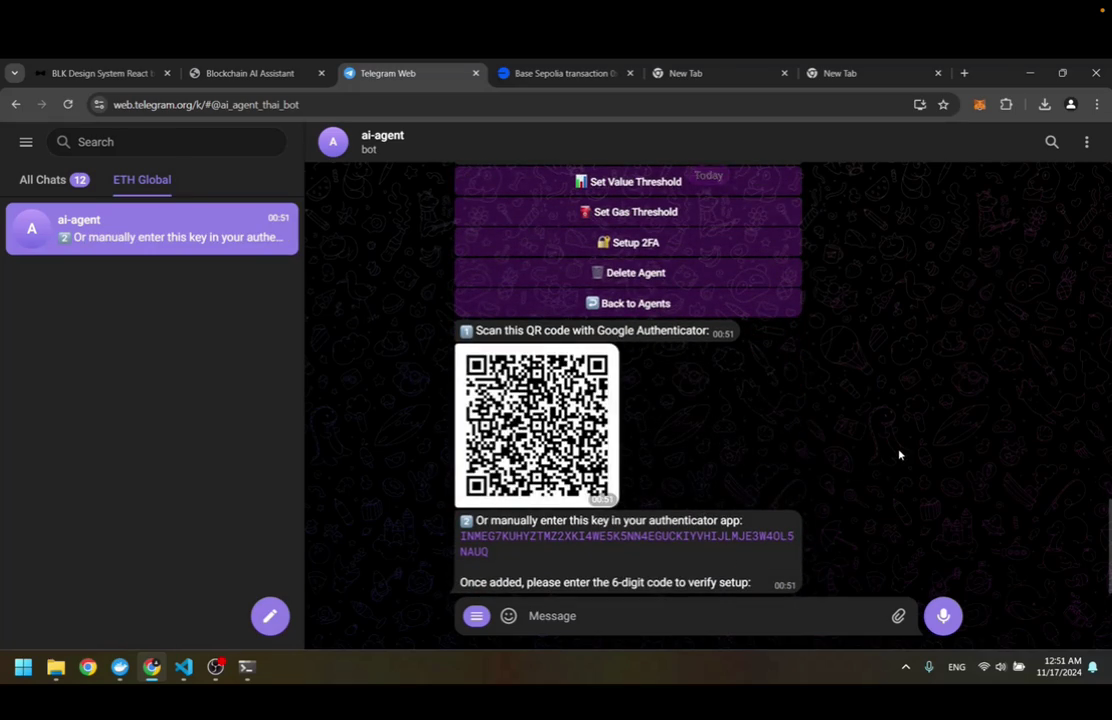Click the Back to Agents button

click(x=628, y=304)
